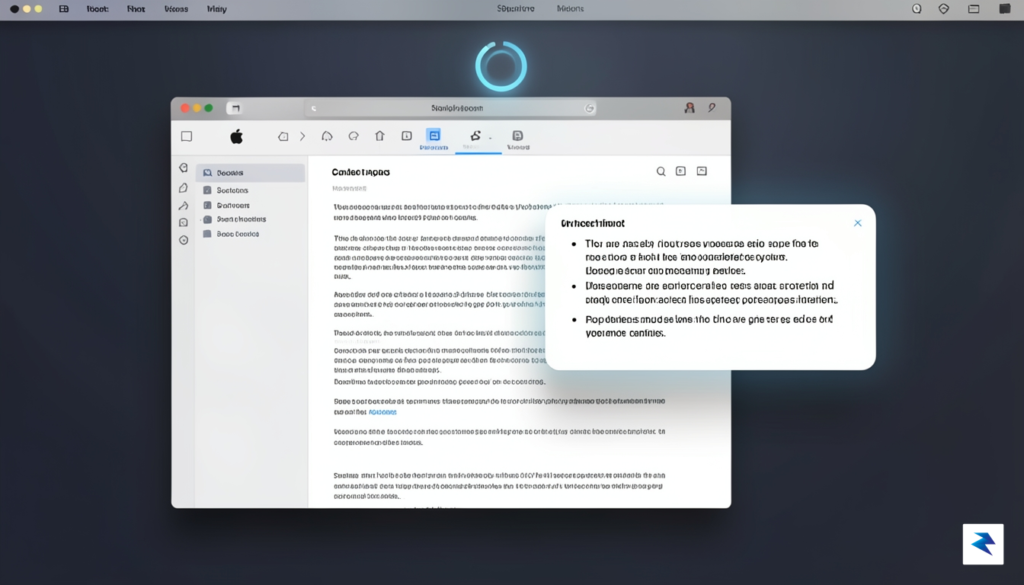Click the right chevron arrow in toolbar
1024x585 pixels.
[x=302, y=136]
